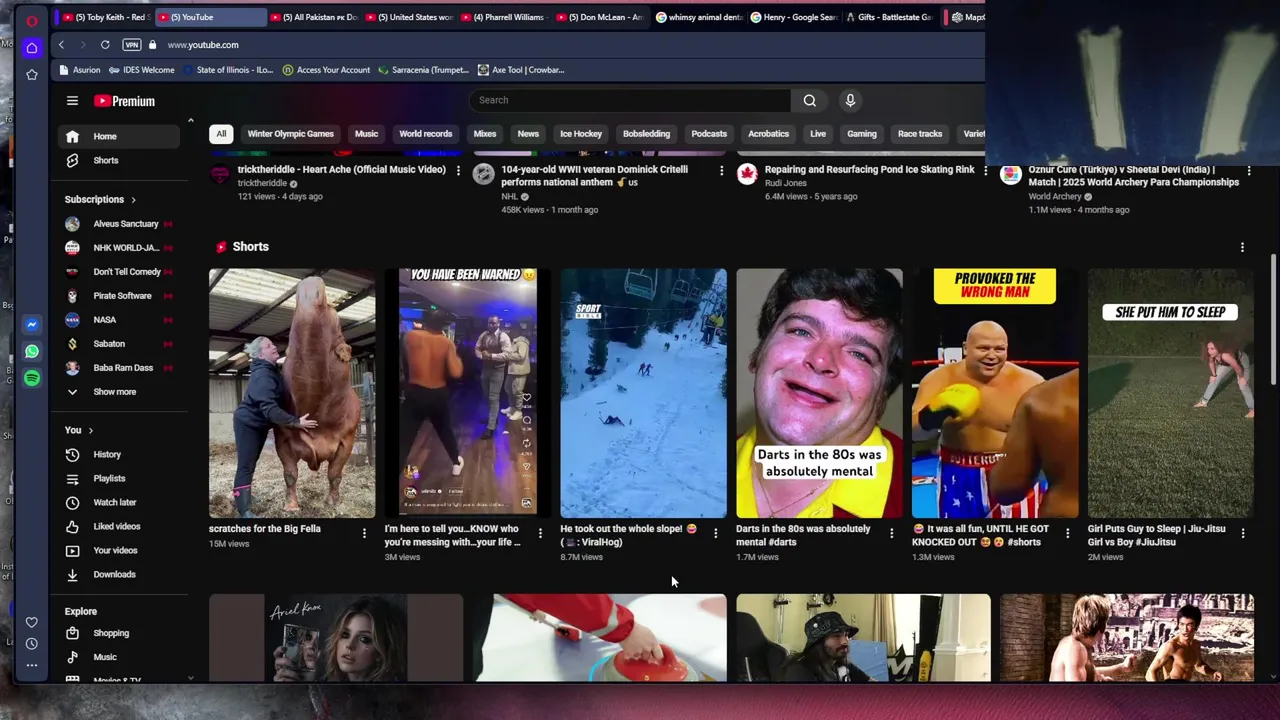Open options for 104-year-old WWII veteran video
Image resolution: width=1280 pixels, height=720 pixels.
[x=721, y=171]
